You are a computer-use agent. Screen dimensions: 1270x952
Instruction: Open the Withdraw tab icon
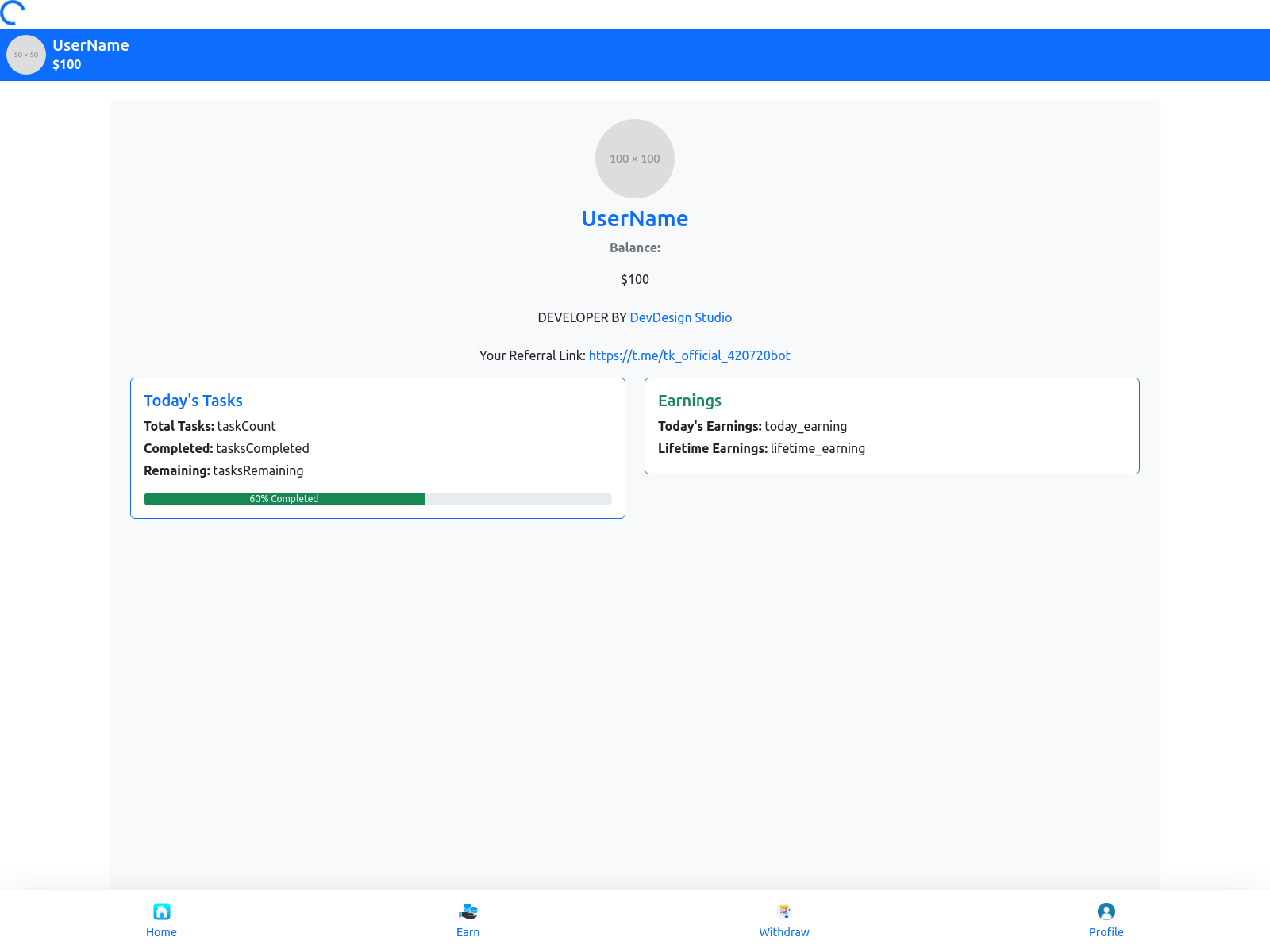(x=784, y=912)
